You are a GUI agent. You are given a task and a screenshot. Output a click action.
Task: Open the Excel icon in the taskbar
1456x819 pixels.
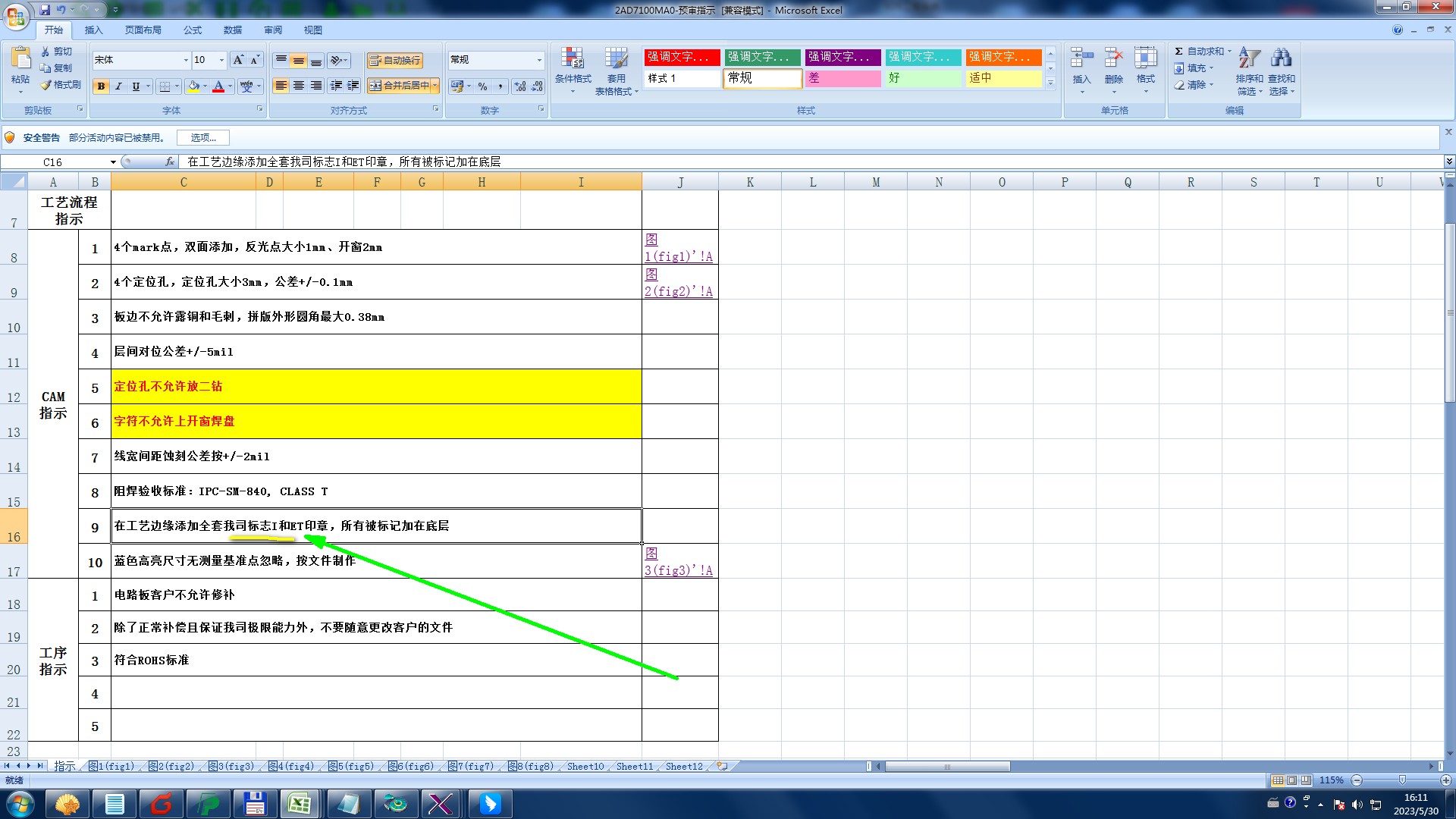click(x=299, y=804)
